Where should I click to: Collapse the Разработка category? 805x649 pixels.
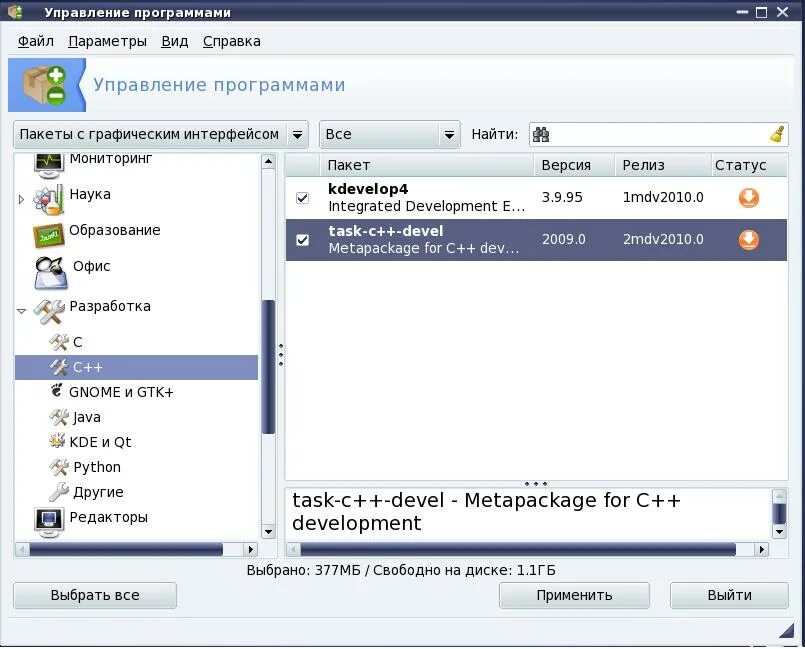tap(21, 311)
